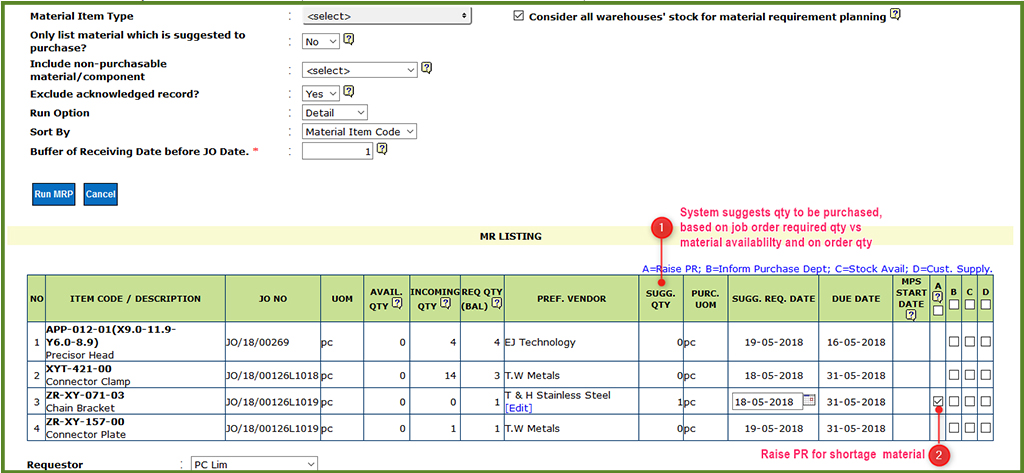Viewport: 1024px width, 473px height.
Task: Click the [Edit] link under T & H Stainless Steel
Action: [x=519, y=408]
